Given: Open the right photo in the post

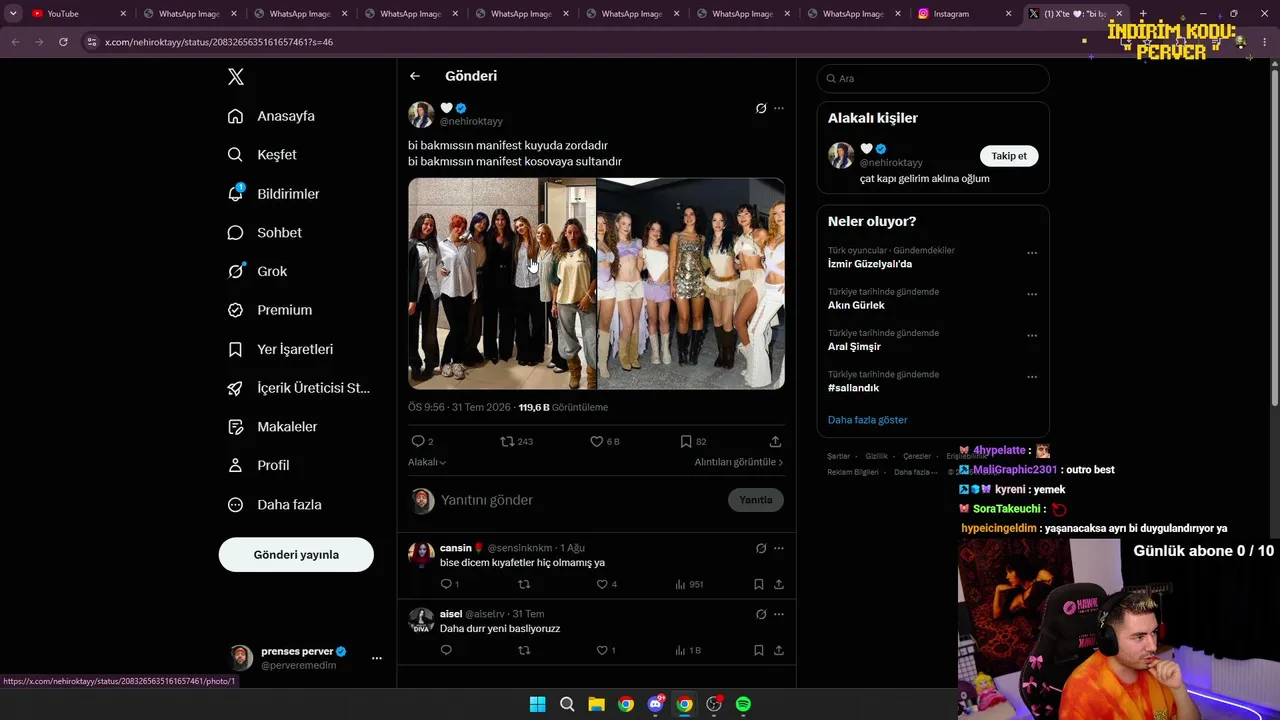Looking at the screenshot, I should tap(691, 283).
